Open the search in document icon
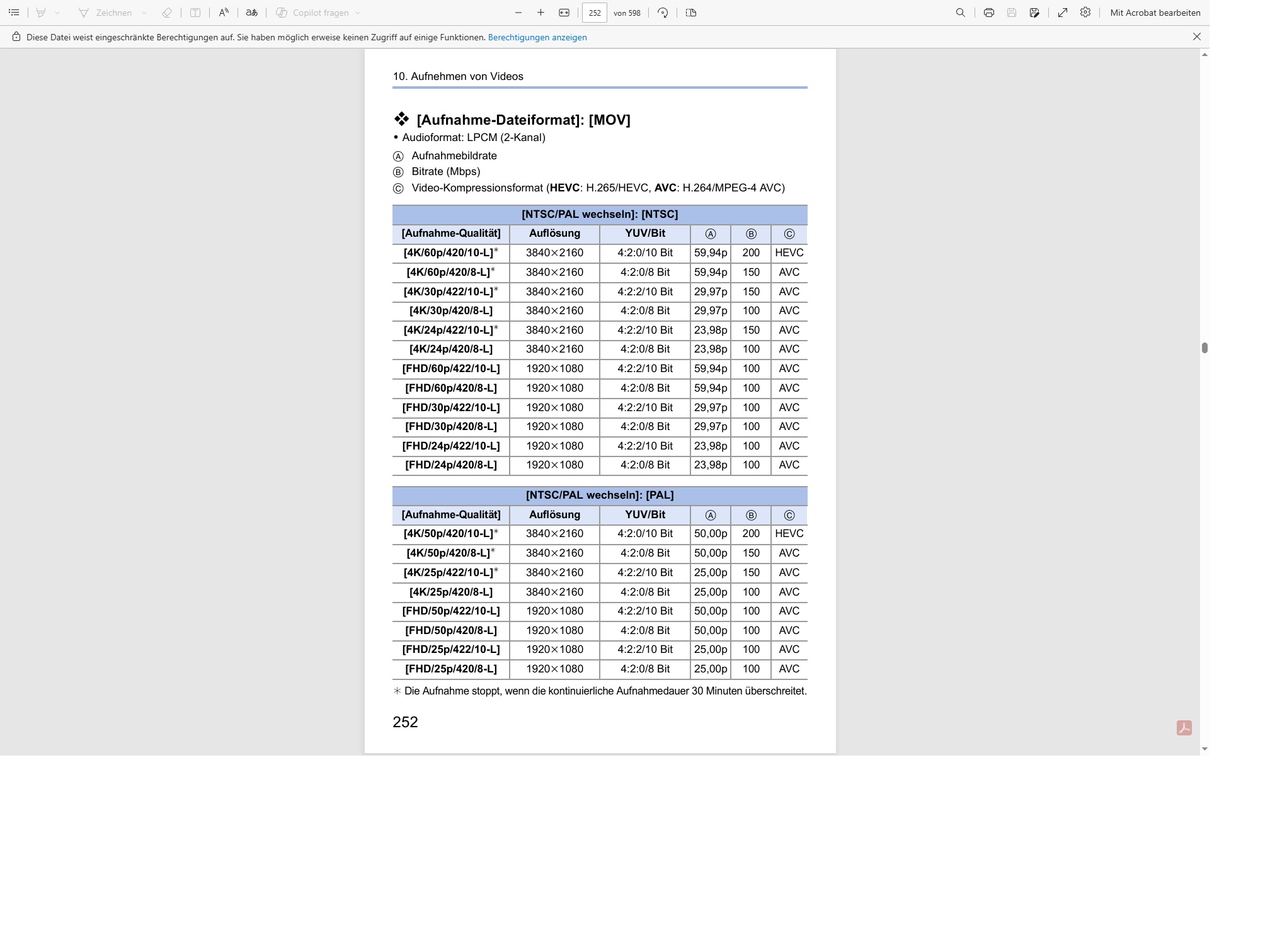This screenshot has height=952, width=1270. coord(961,13)
